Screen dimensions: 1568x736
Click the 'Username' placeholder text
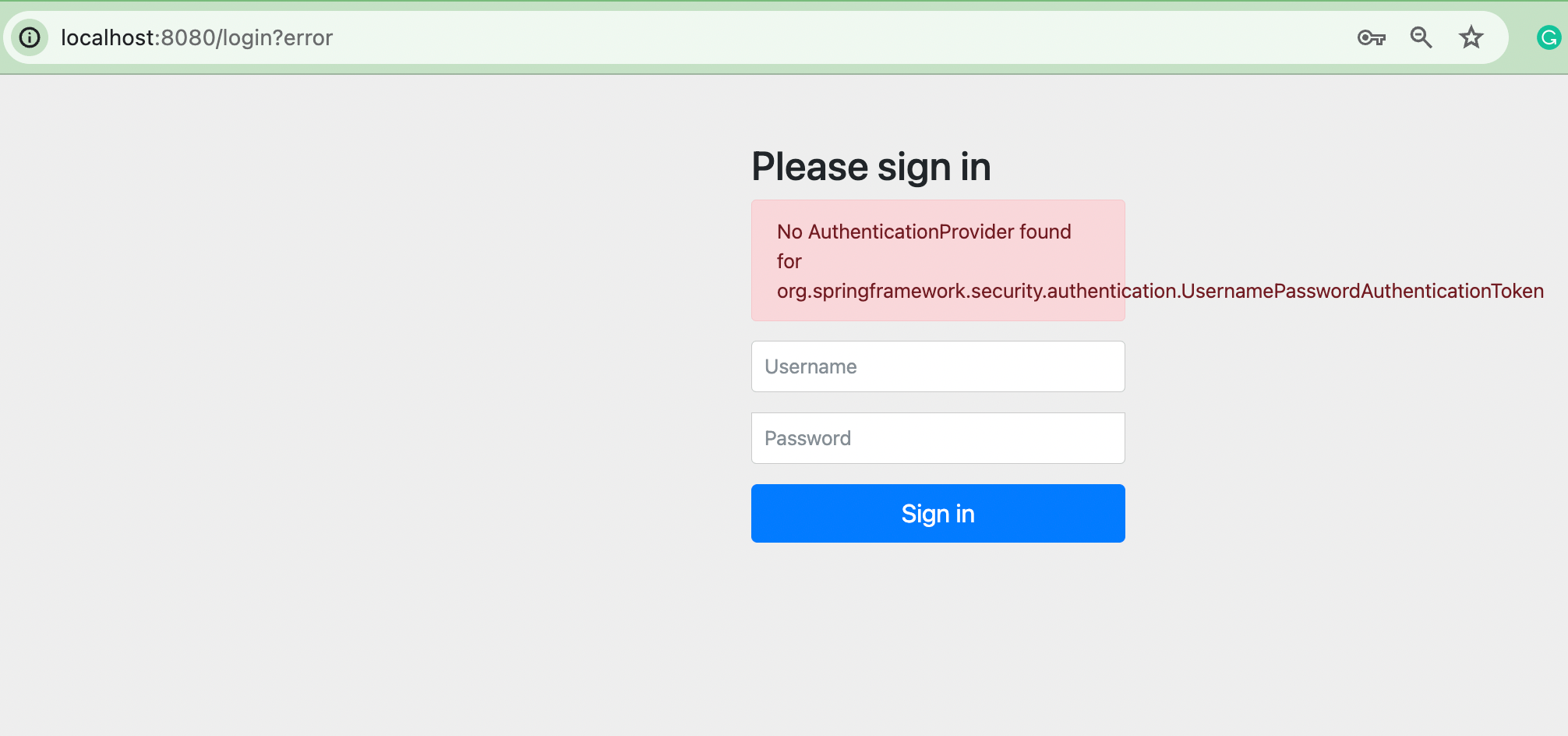[810, 366]
